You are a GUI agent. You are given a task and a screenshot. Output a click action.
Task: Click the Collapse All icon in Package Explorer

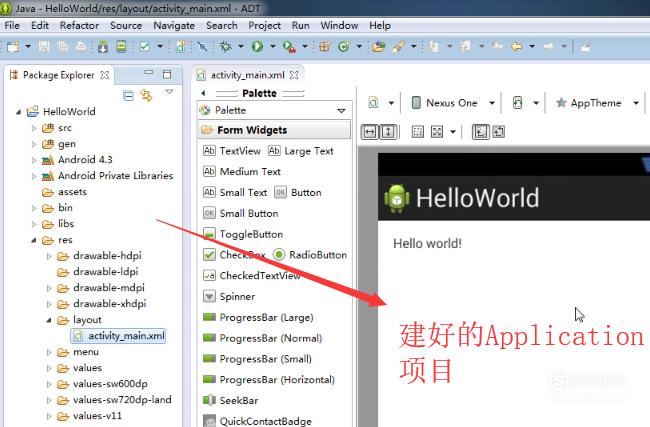pos(128,95)
